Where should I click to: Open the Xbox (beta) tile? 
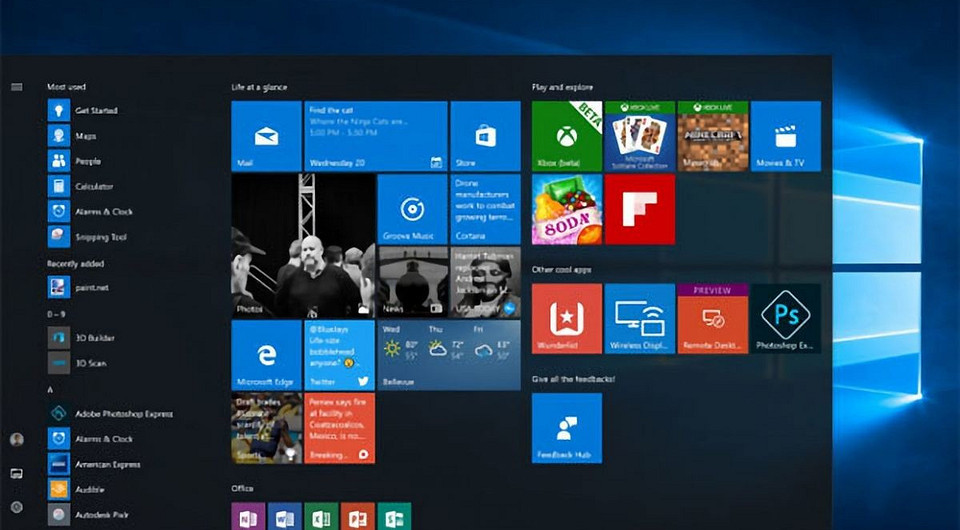(567, 136)
